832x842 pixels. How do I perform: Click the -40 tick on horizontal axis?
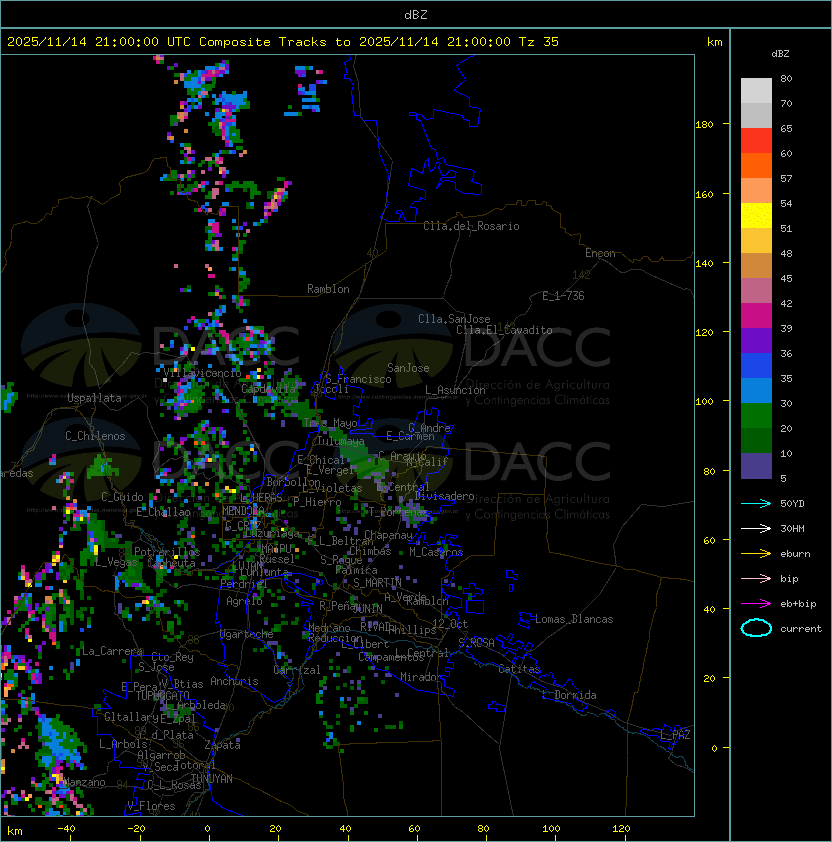tap(66, 829)
